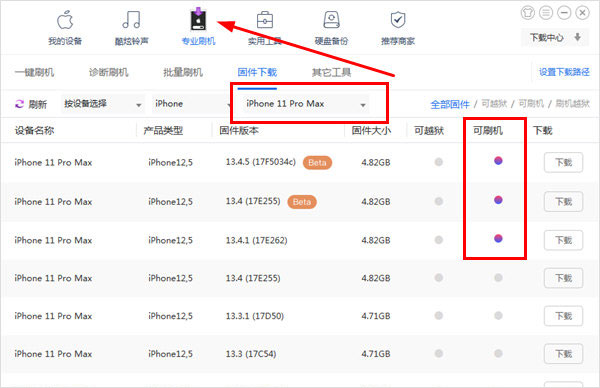Select version text 13.3.1 (17D50)

(255, 316)
